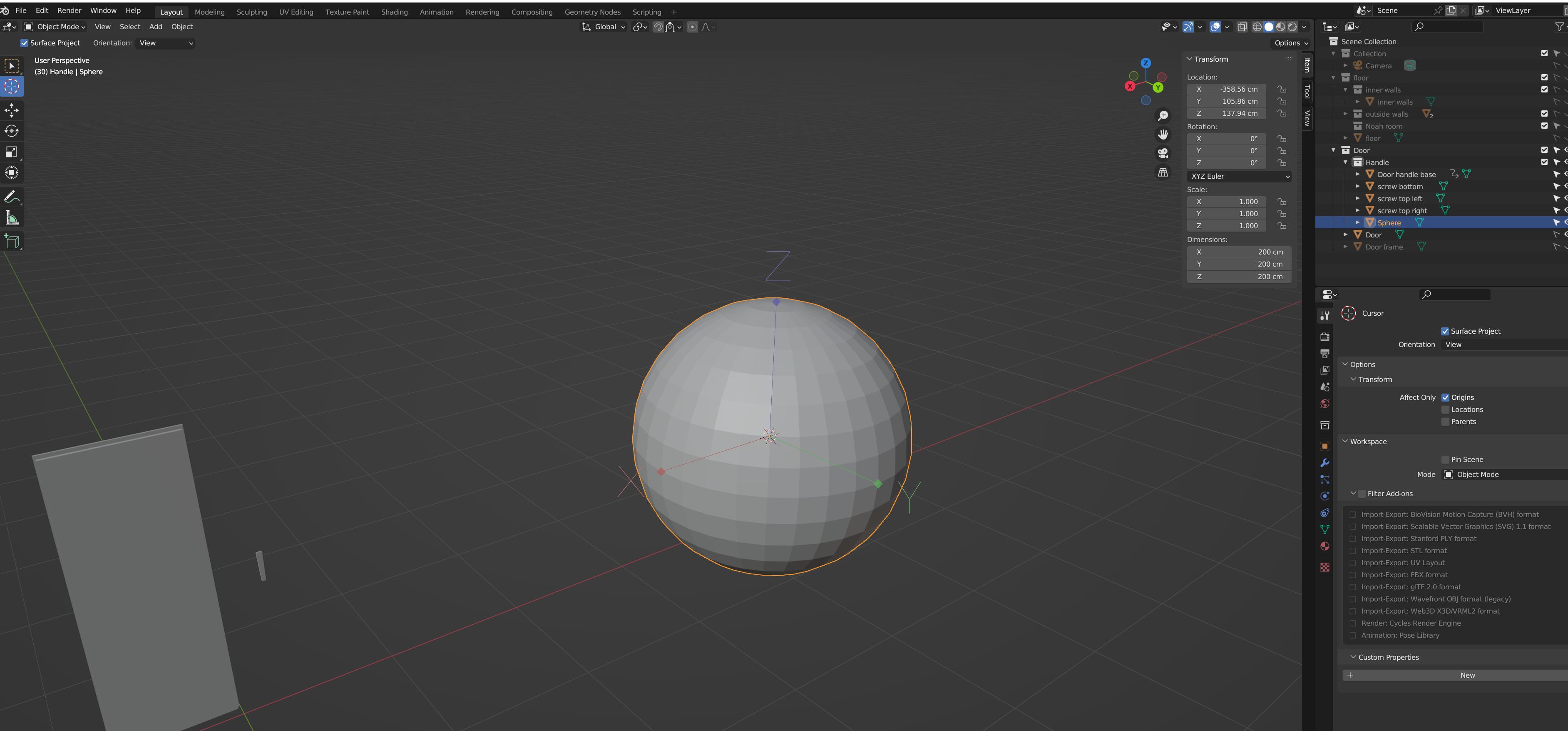
Task: Open the Orientation View dropdown in header
Action: 166,43
